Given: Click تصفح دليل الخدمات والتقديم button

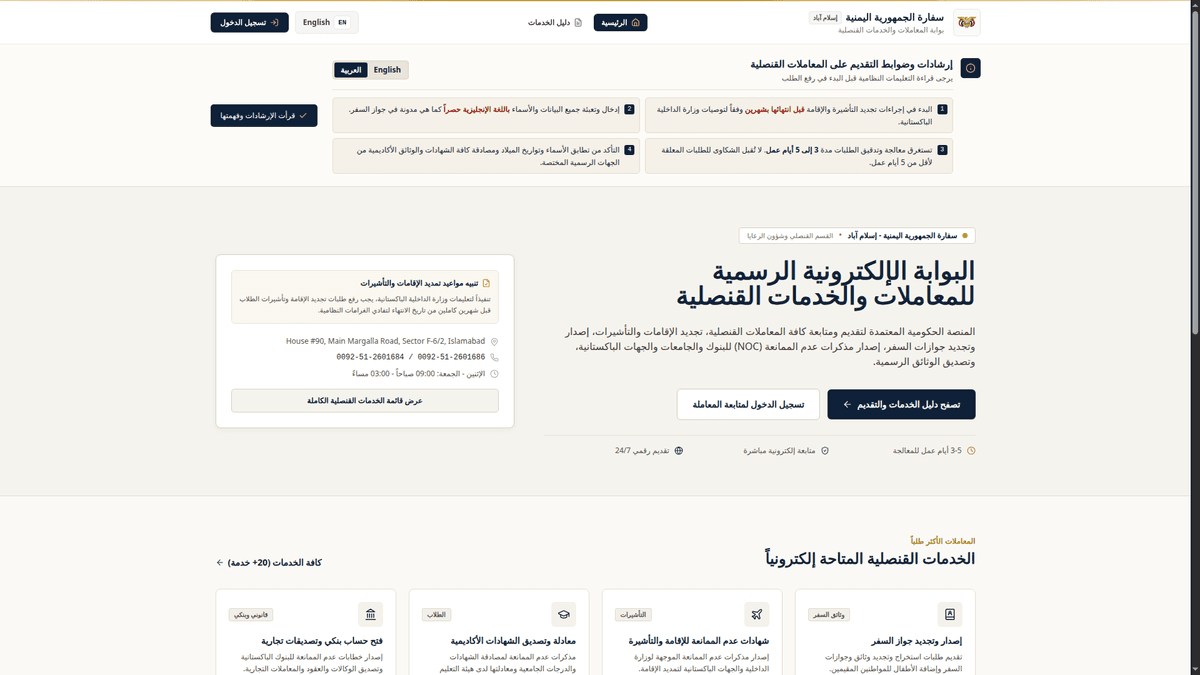Looking at the screenshot, I should pyautogui.click(x=901, y=404).
